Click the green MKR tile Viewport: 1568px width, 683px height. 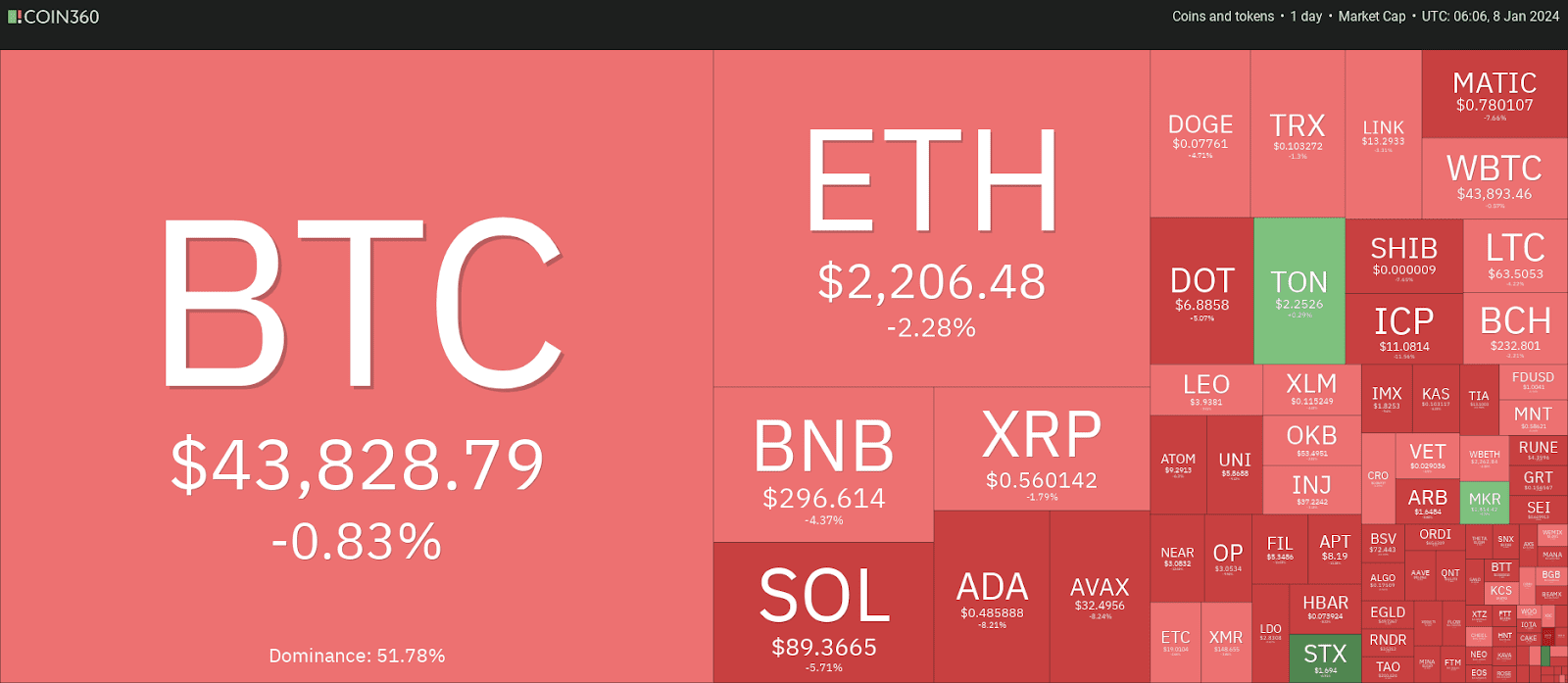[x=1485, y=502]
